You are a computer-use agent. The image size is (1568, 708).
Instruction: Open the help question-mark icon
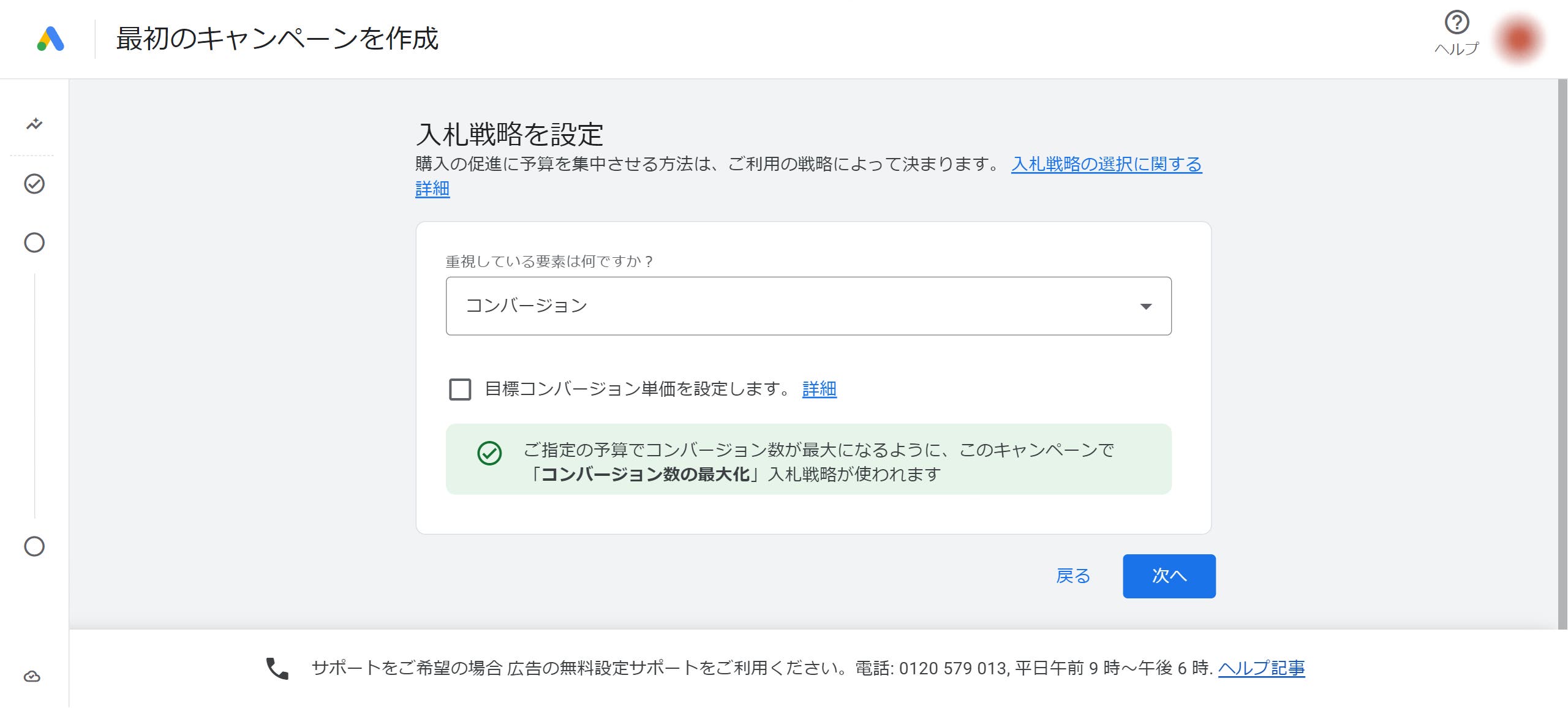(x=1457, y=23)
